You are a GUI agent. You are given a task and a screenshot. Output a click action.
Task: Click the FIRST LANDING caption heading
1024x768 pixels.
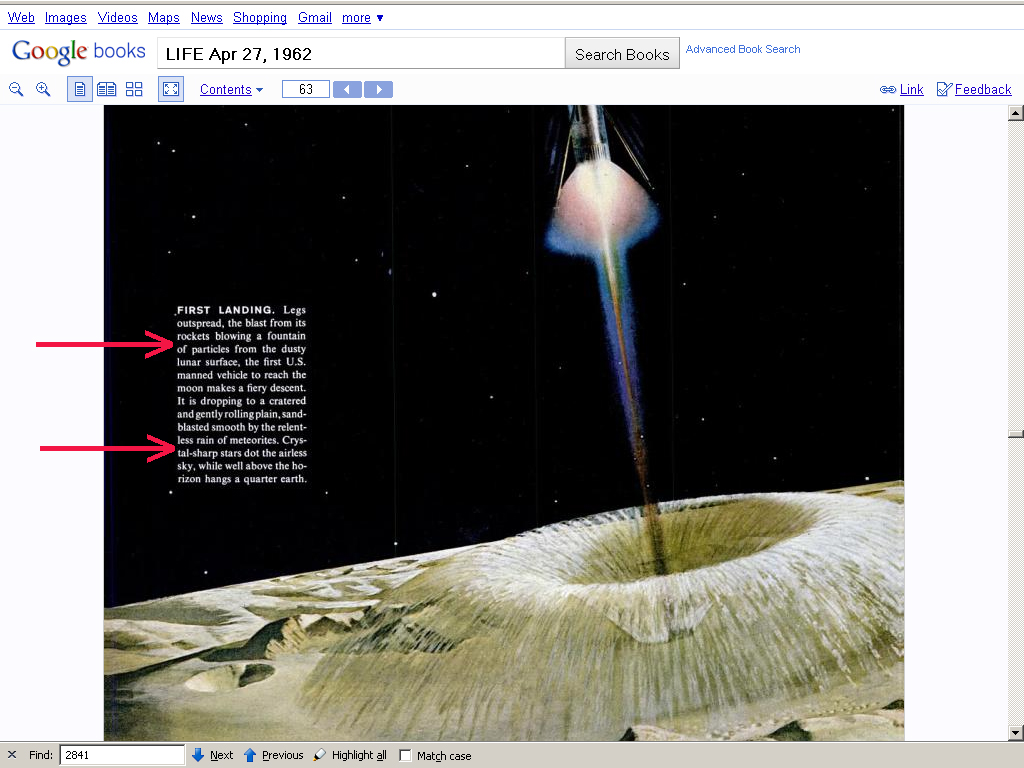[x=225, y=310]
